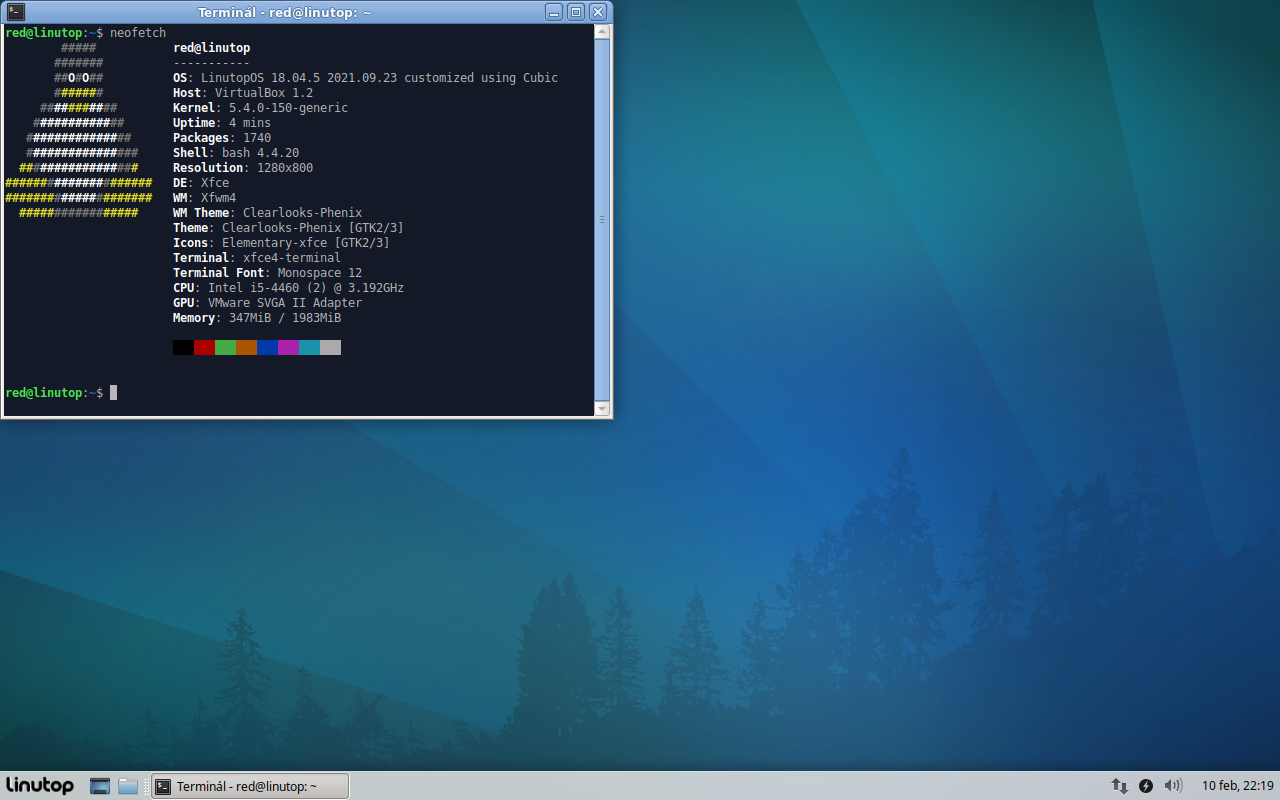
Task: Click the Show Desktop panel icon
Action: 99,786
